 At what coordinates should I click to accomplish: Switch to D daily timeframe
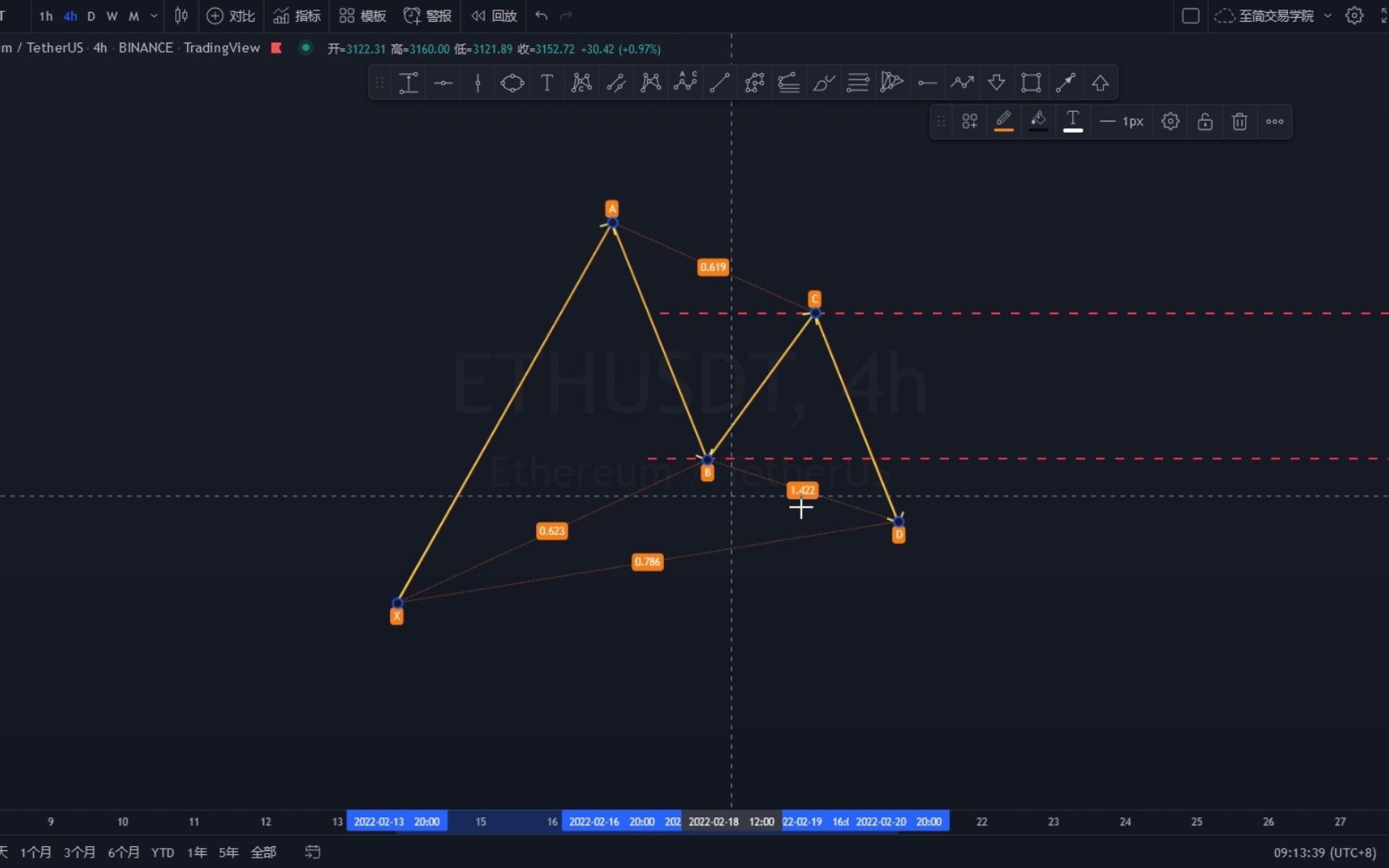coord(91,16)
